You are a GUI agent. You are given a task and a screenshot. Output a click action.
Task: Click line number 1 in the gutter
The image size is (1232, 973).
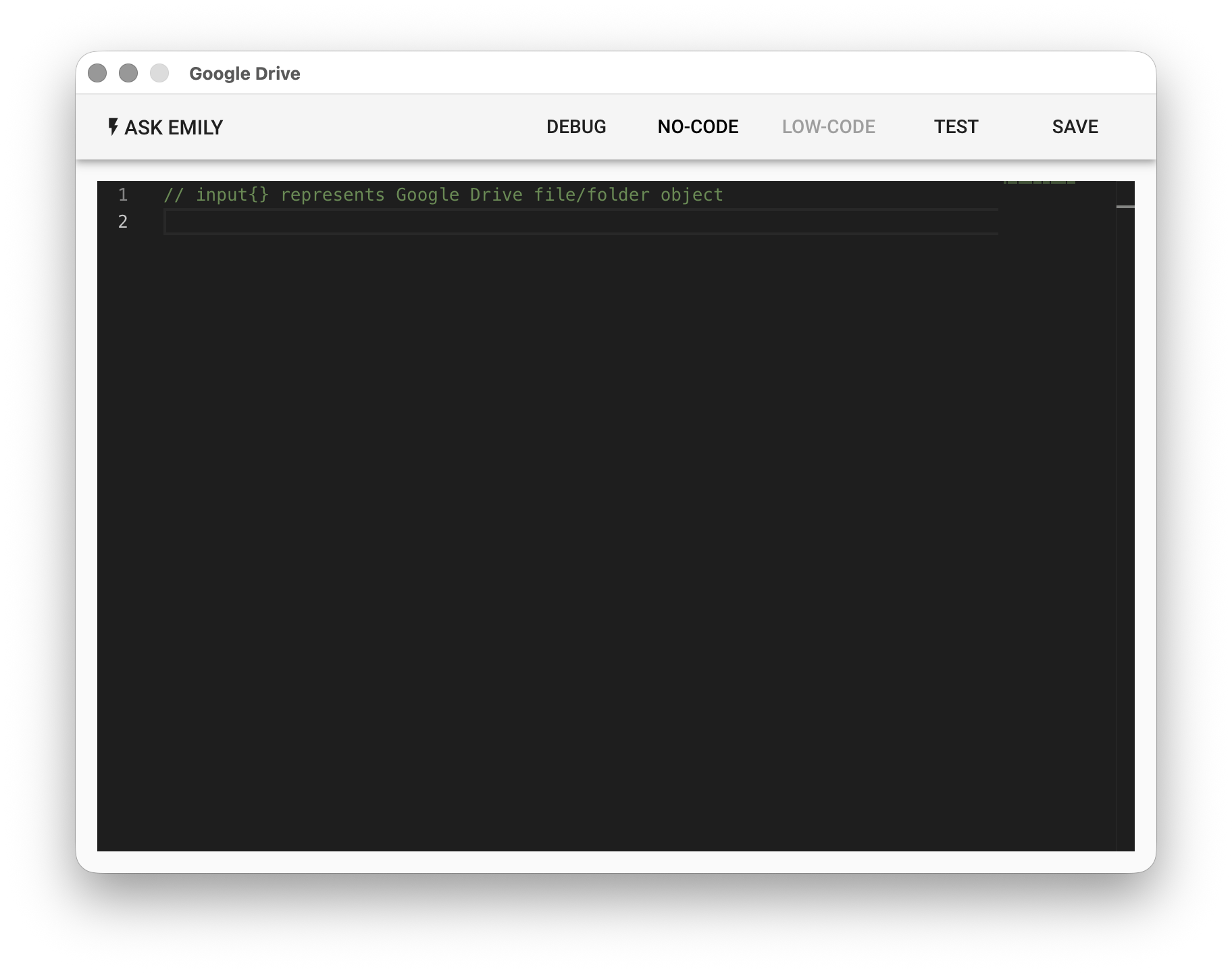pos(123,195)
